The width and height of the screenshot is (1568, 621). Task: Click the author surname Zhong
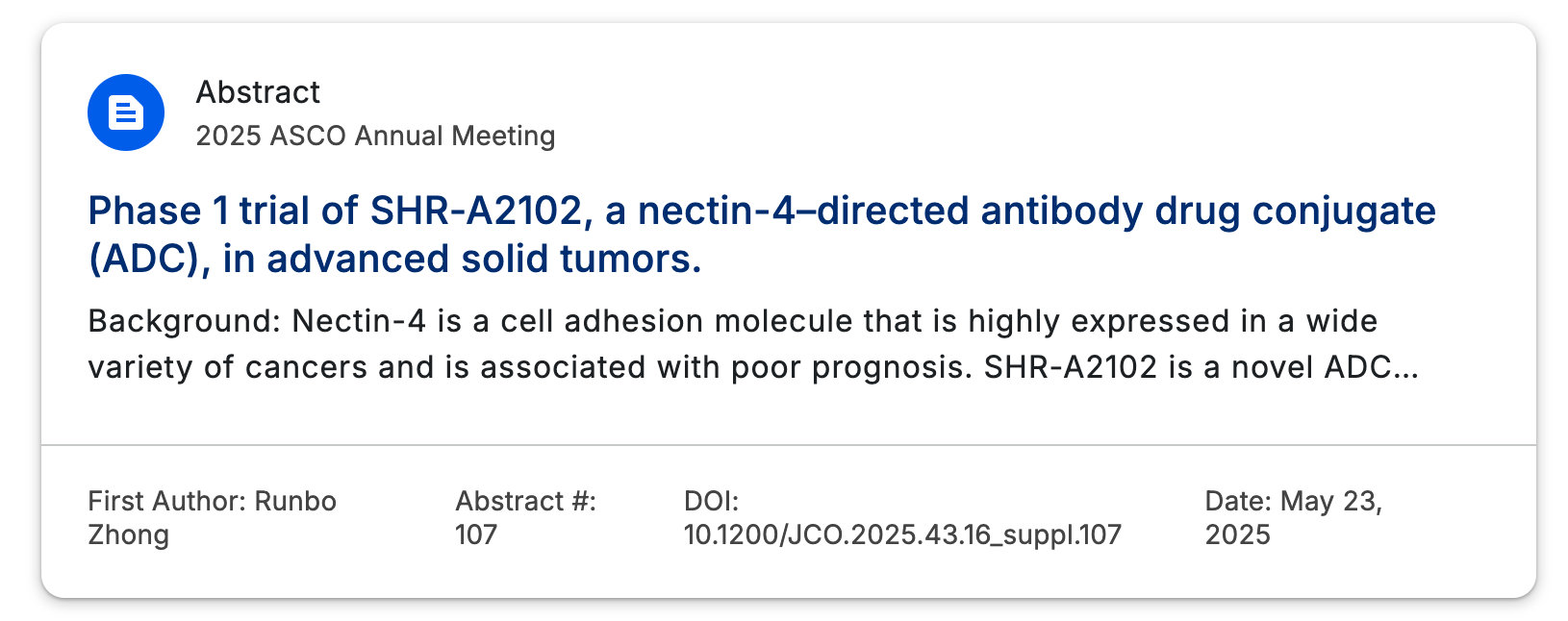128,534
